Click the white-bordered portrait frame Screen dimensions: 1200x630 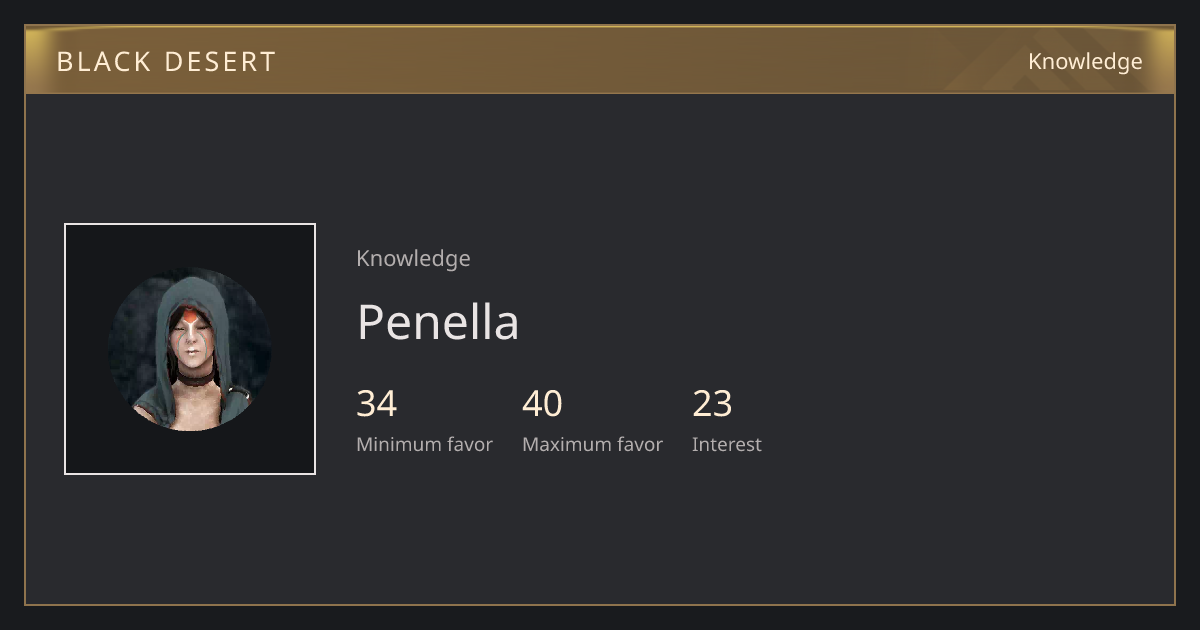point(190,349)
